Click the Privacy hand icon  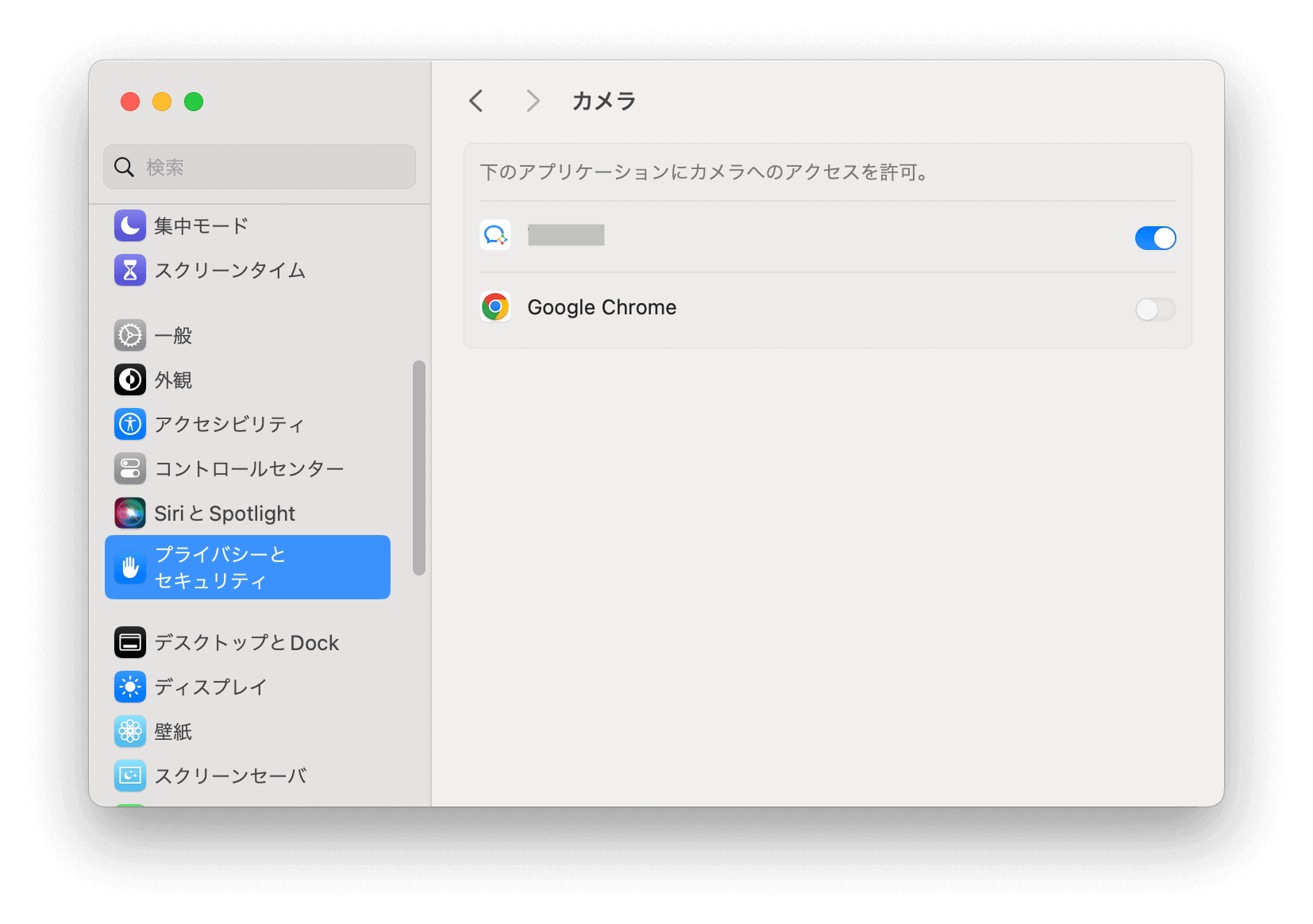coord(130,567)
